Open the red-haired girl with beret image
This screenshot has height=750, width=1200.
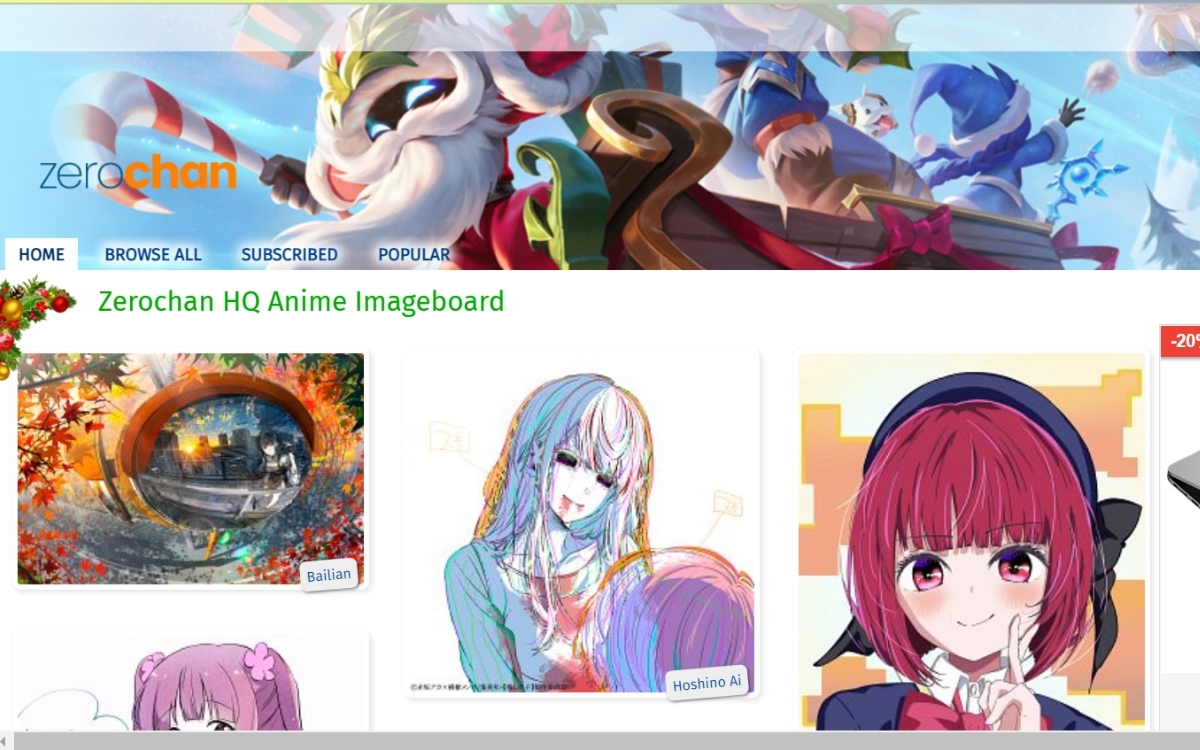(972, 541)
